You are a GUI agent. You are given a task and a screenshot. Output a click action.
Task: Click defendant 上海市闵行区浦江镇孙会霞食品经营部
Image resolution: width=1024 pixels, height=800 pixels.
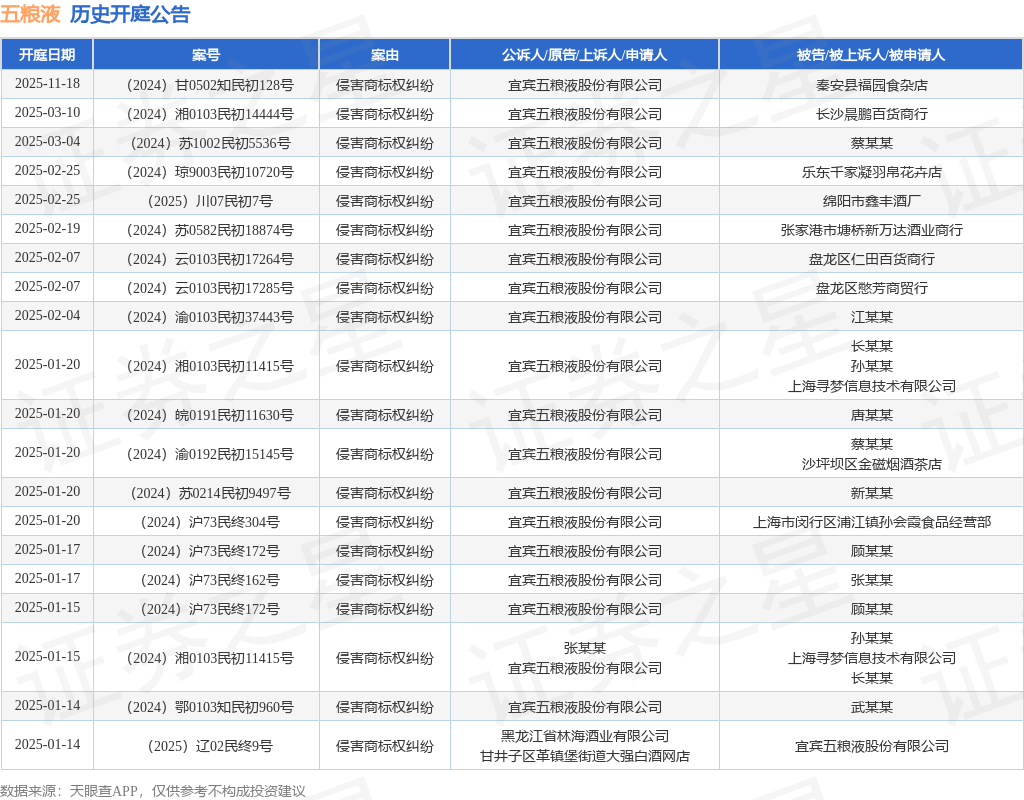tap(872, 522)
